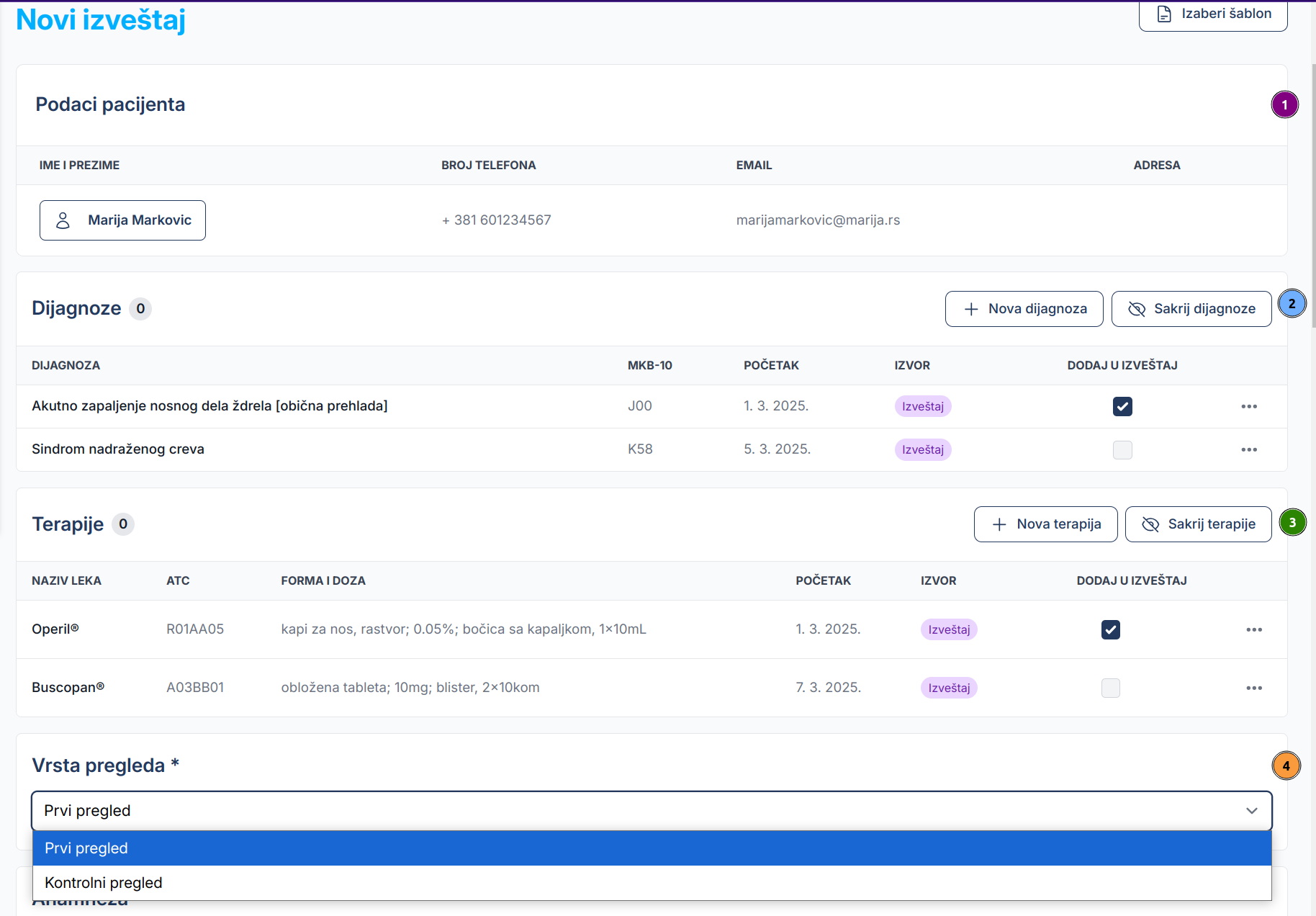
Task: Hide diagnoses with Sakrij dijagnoze
Action: 1191,309
